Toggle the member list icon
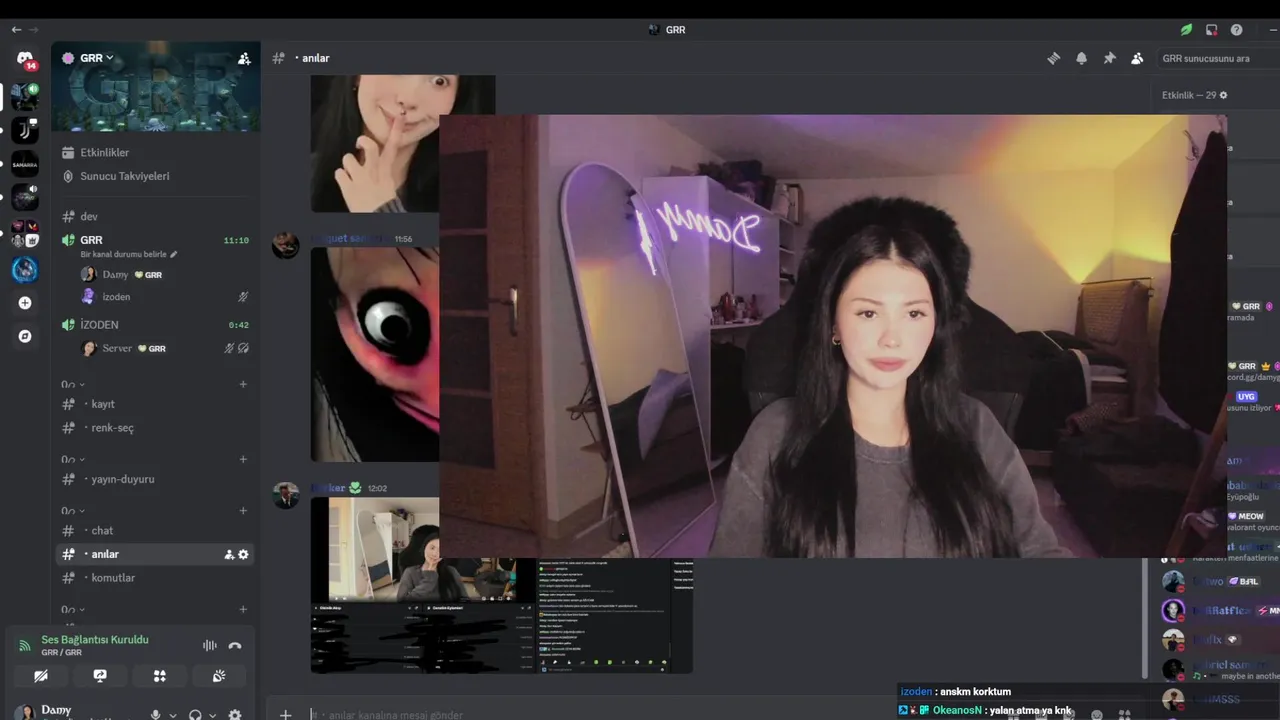 [1137, 59]
